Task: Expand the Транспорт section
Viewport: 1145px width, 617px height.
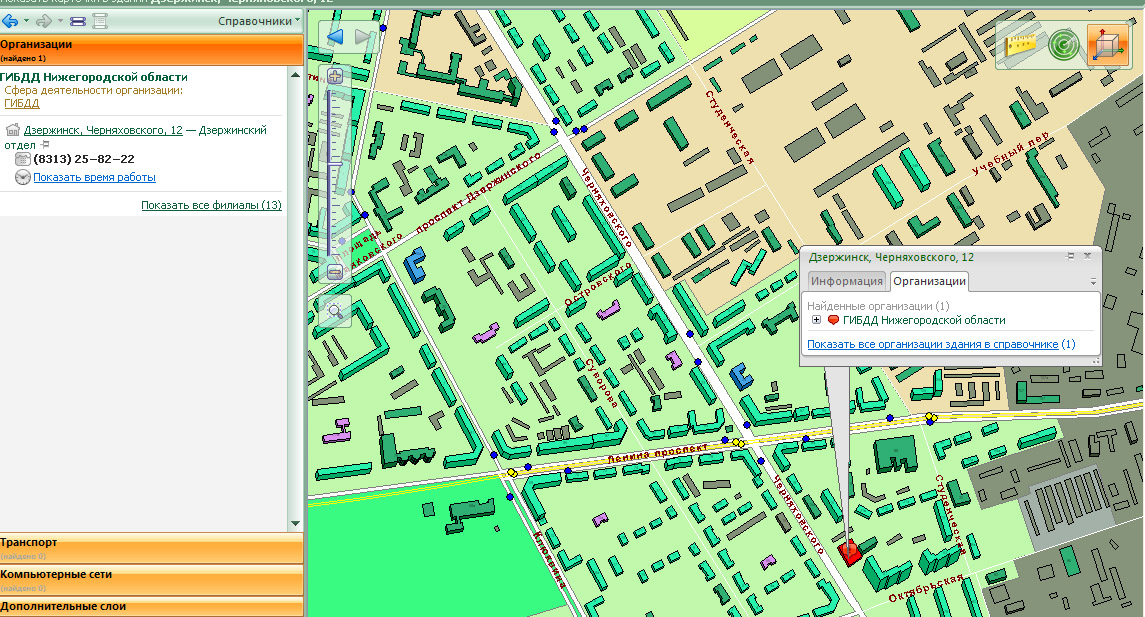Action: tap(151, 548)
